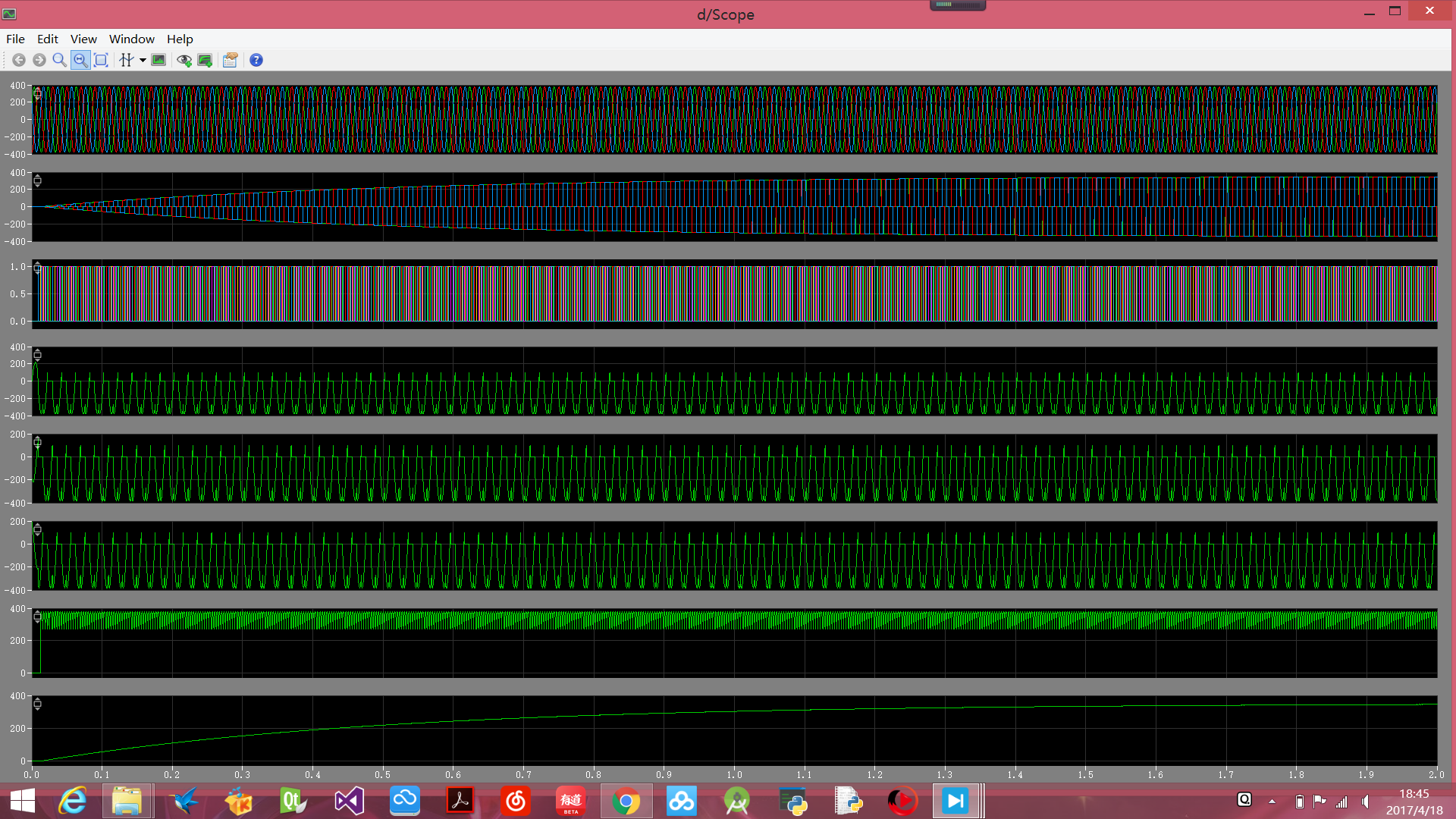Viewport: 1456px width, 819px height.
Task: Open help with the question mark icon
Action: point(256,60)
